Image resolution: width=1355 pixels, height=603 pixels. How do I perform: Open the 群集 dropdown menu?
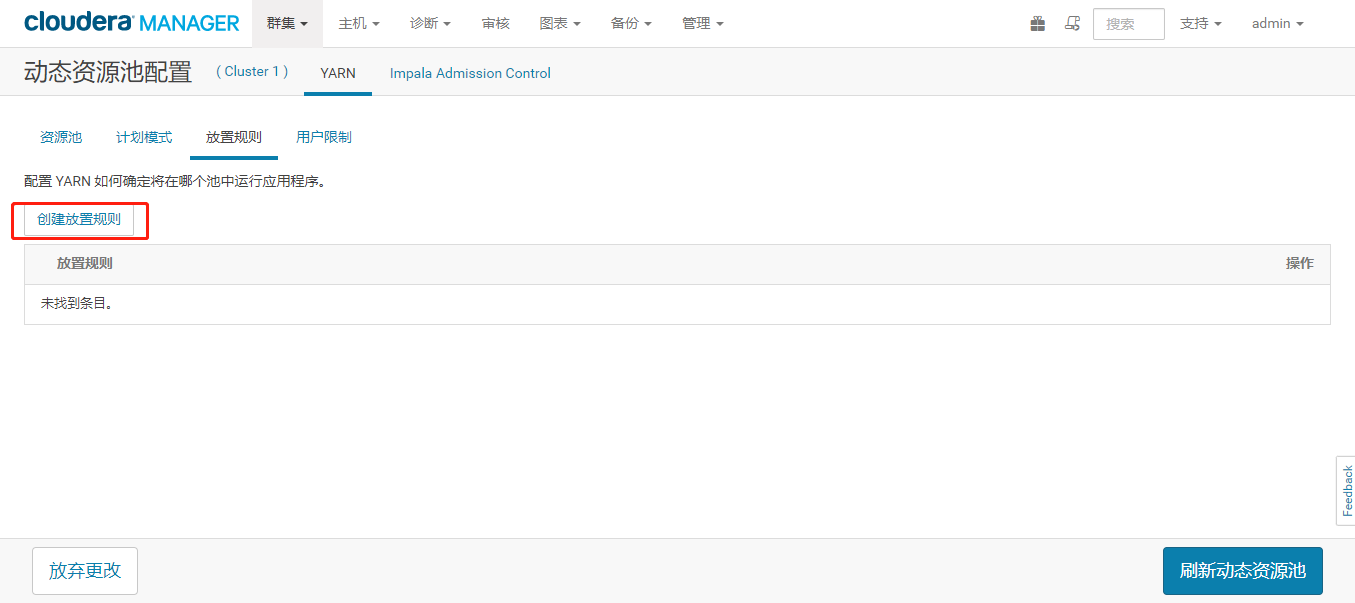(x=287, y=23)
